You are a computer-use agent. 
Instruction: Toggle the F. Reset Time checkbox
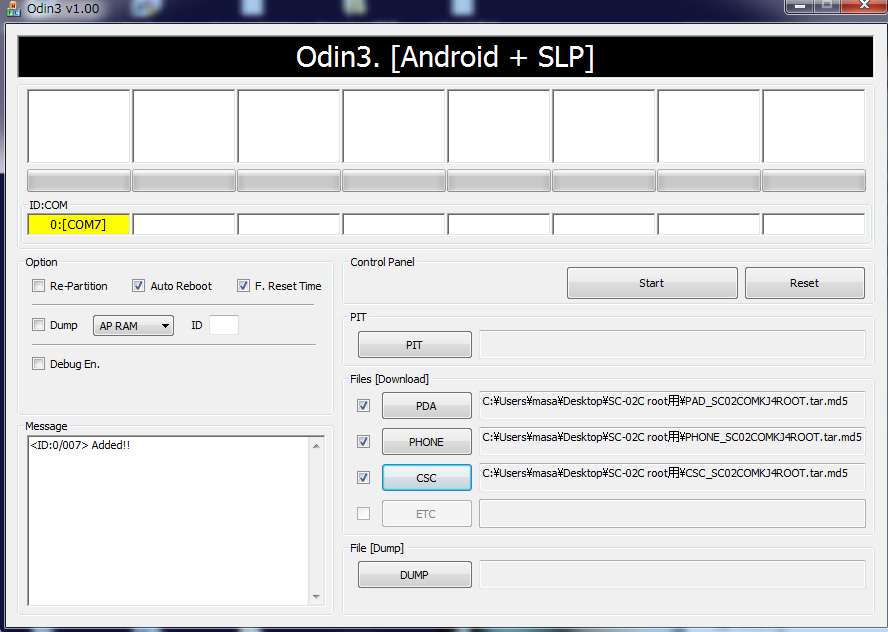point(243,286)
